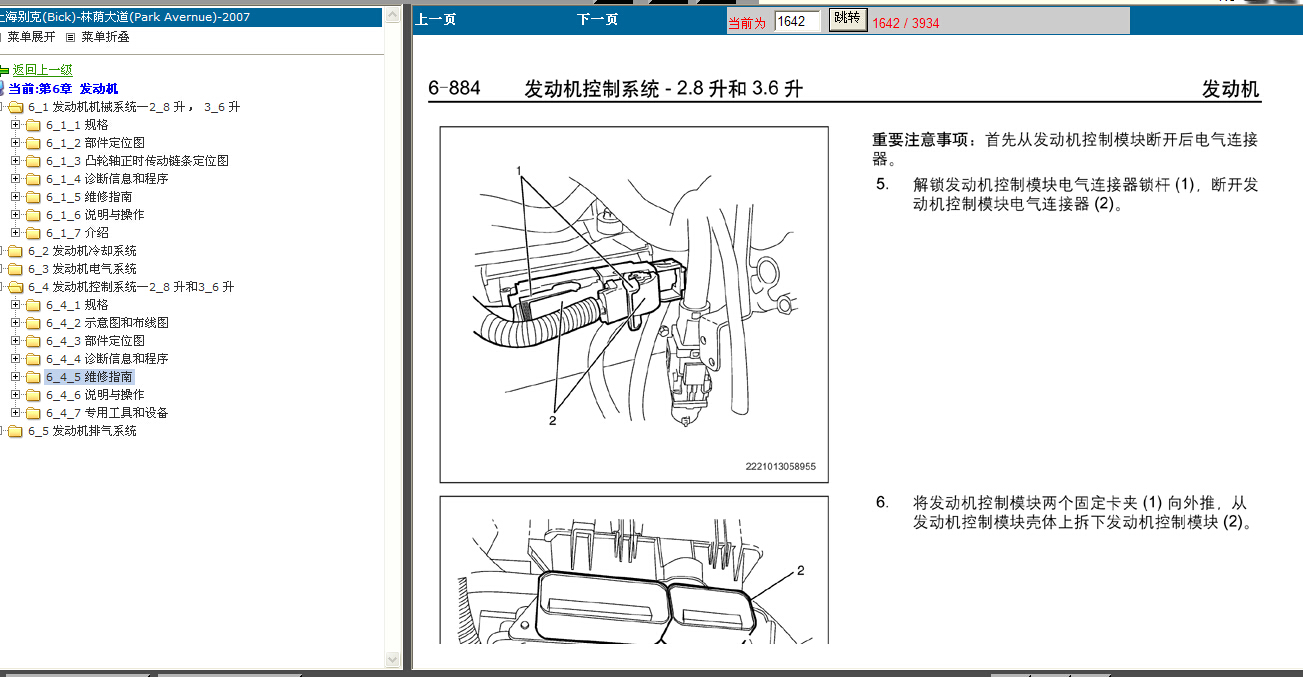This screenshot has width=1303, height=677.
Task: Expand 6_4_5 维修指南 plus box
Action: pos(15,377)
